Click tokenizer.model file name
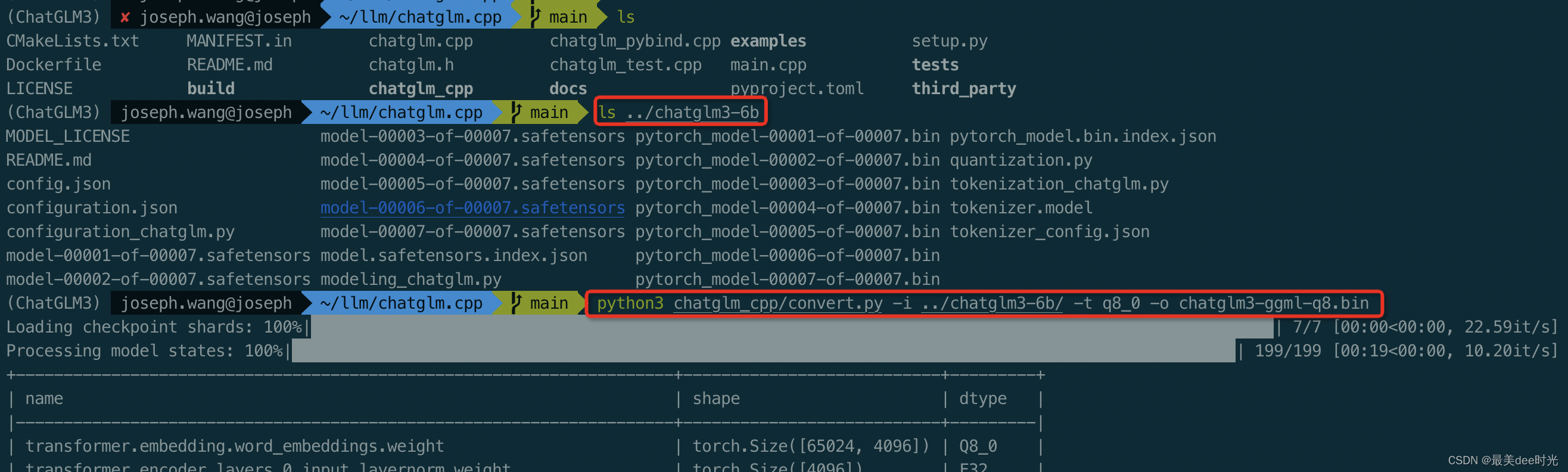 click(x=1021, y=207)
